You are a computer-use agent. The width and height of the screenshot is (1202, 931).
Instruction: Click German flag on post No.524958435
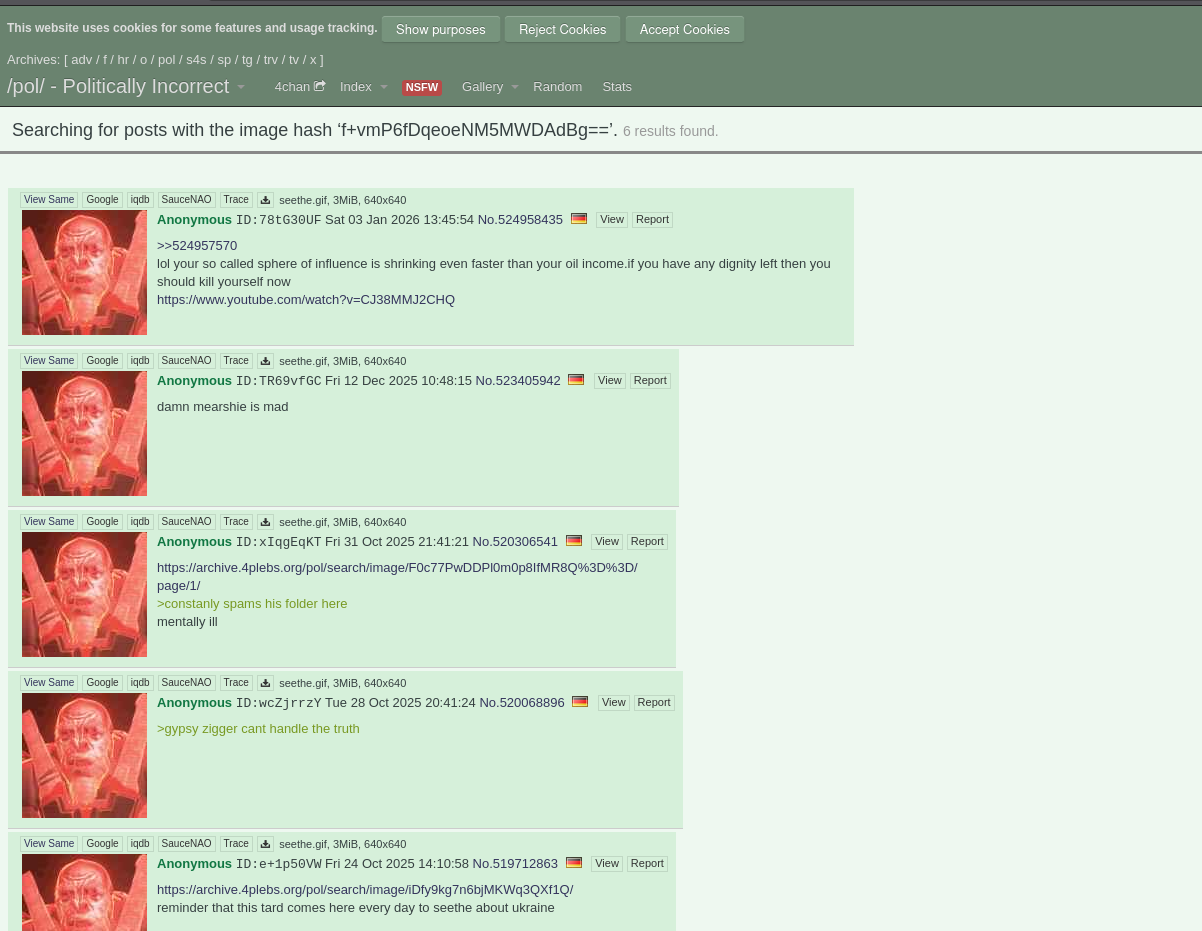coord(579,218)
